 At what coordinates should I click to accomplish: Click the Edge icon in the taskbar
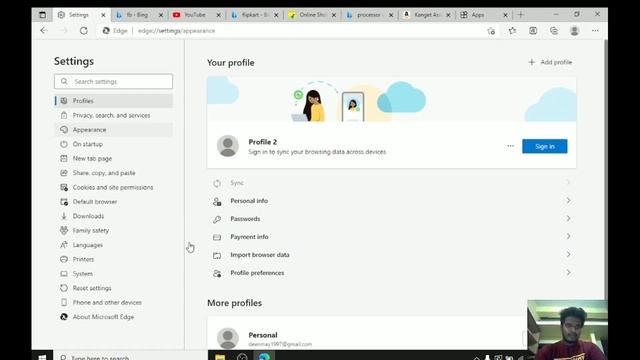tap(264, 357)
